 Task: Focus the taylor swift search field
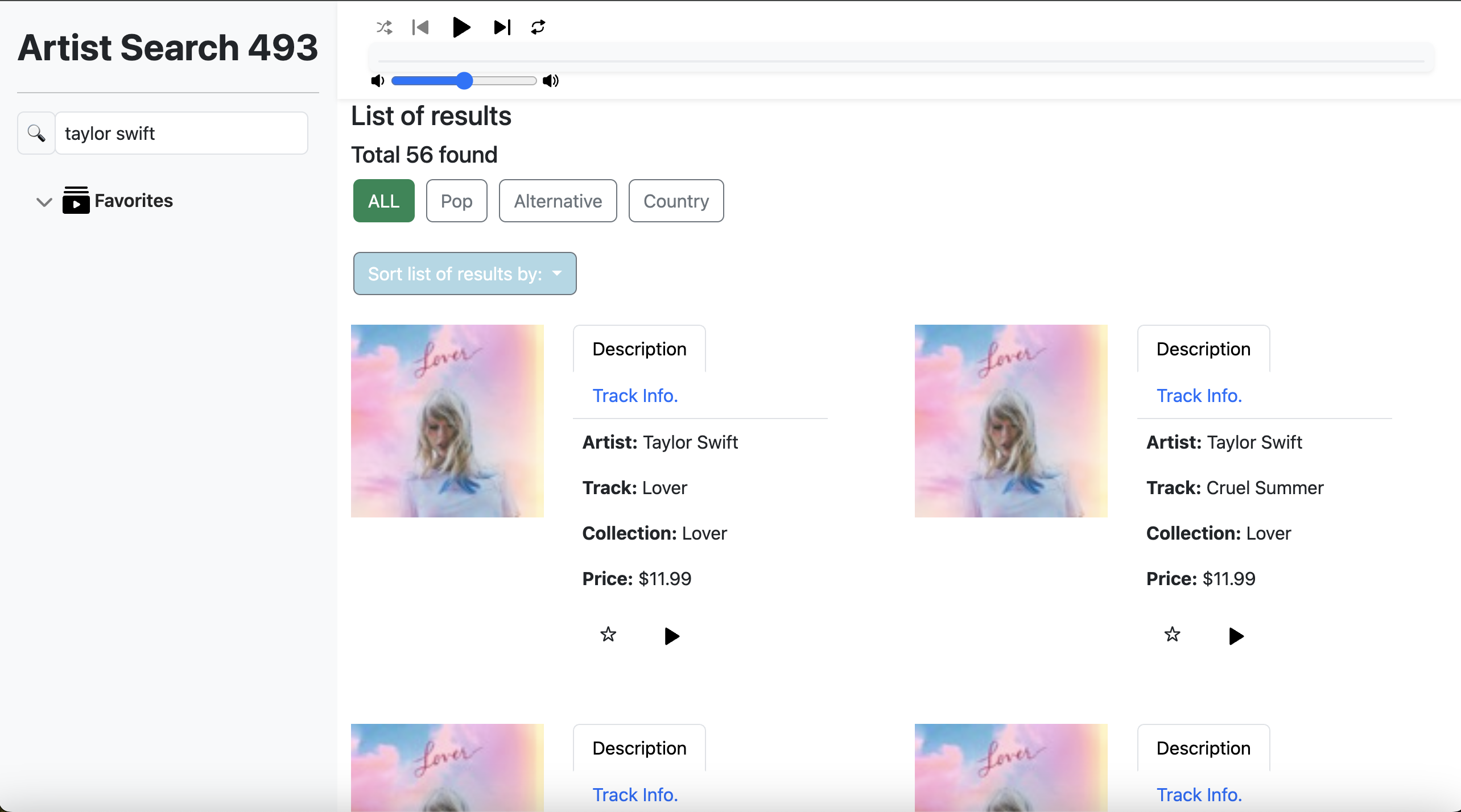tap(181, 133)
